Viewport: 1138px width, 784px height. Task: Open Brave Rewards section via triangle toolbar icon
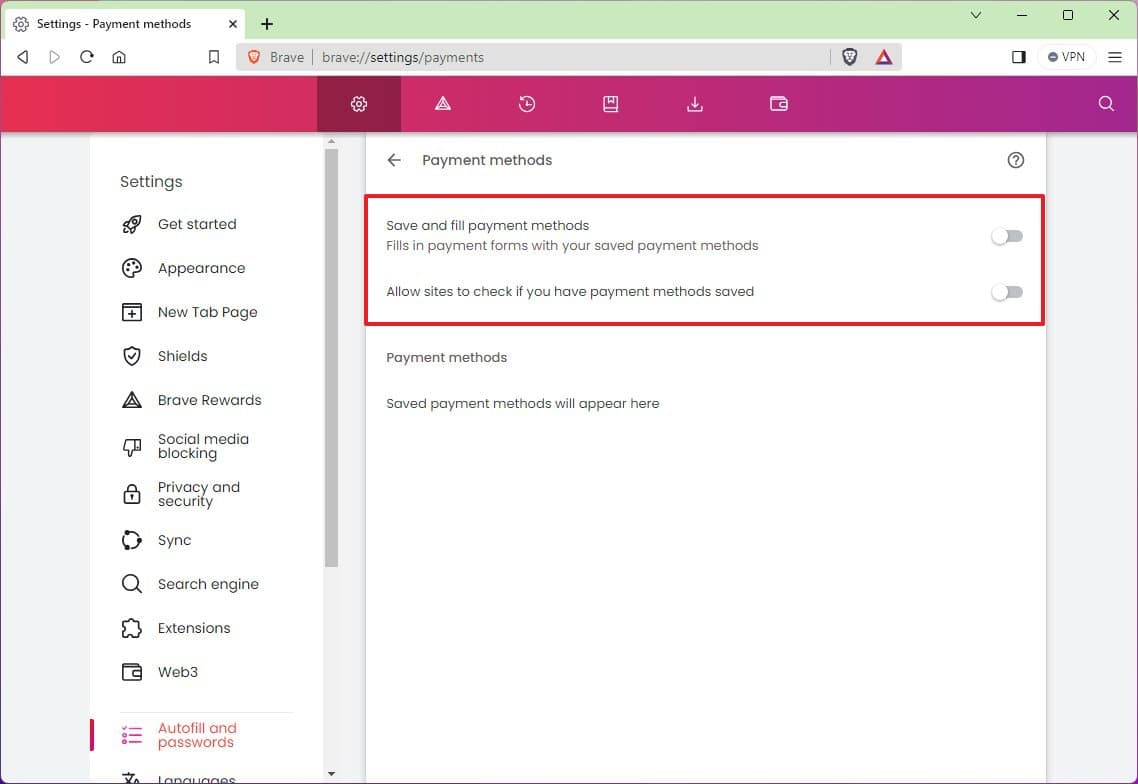pos(443,103)
